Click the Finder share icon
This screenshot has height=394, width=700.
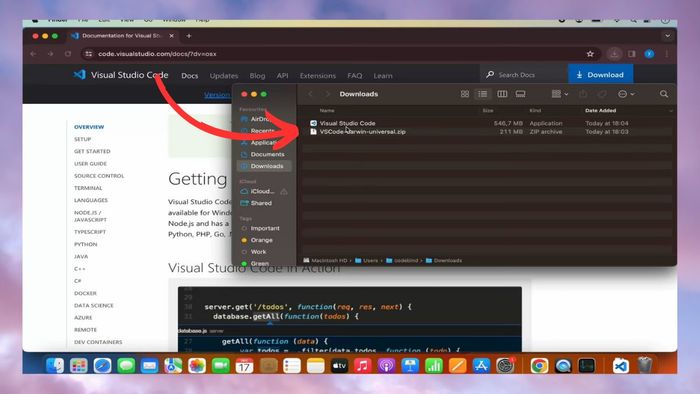tap(583, 94)
